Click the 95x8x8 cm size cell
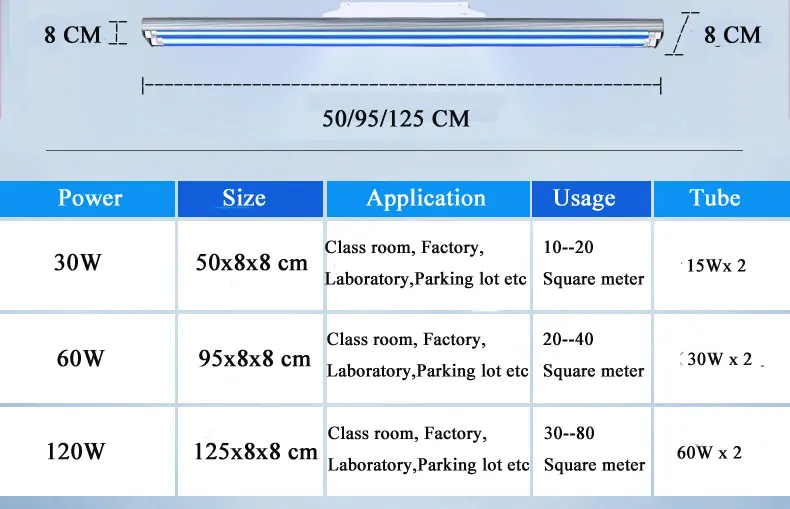 (x=254, y=358)
